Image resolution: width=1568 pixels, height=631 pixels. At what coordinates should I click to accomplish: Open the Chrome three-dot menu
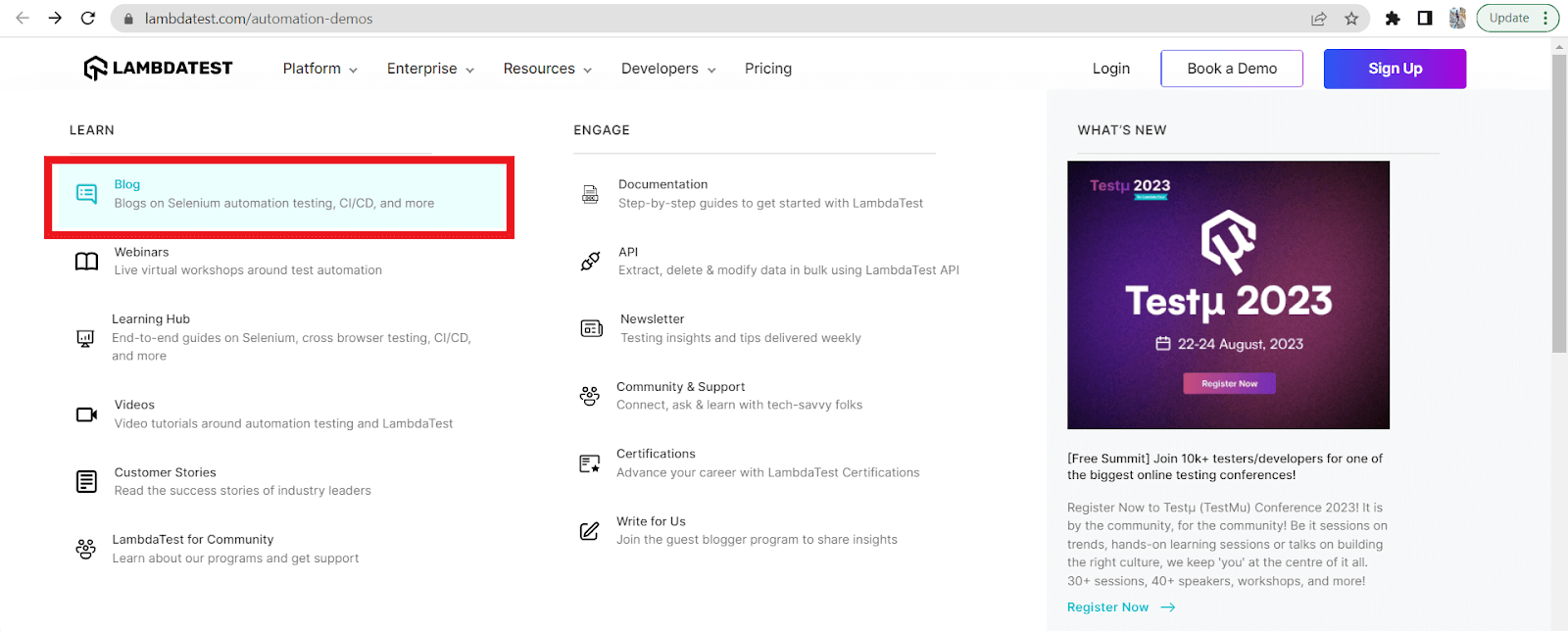1545,18
